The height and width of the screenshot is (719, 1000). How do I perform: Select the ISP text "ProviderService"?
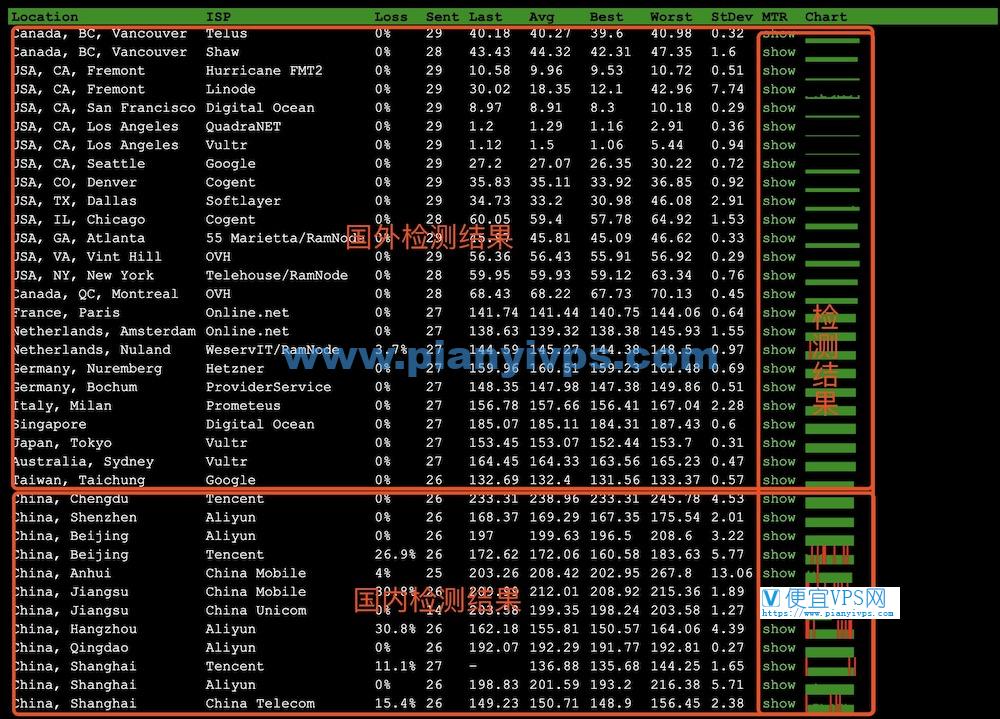coord(268,387)
